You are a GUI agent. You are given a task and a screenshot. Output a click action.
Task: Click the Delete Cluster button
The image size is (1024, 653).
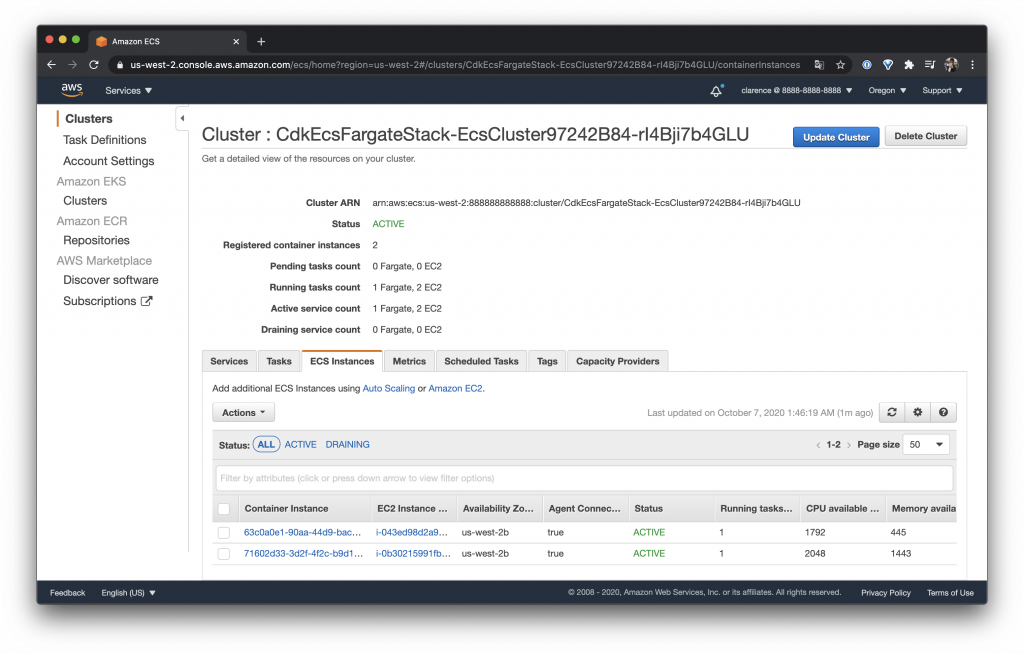tap(925, 136)
